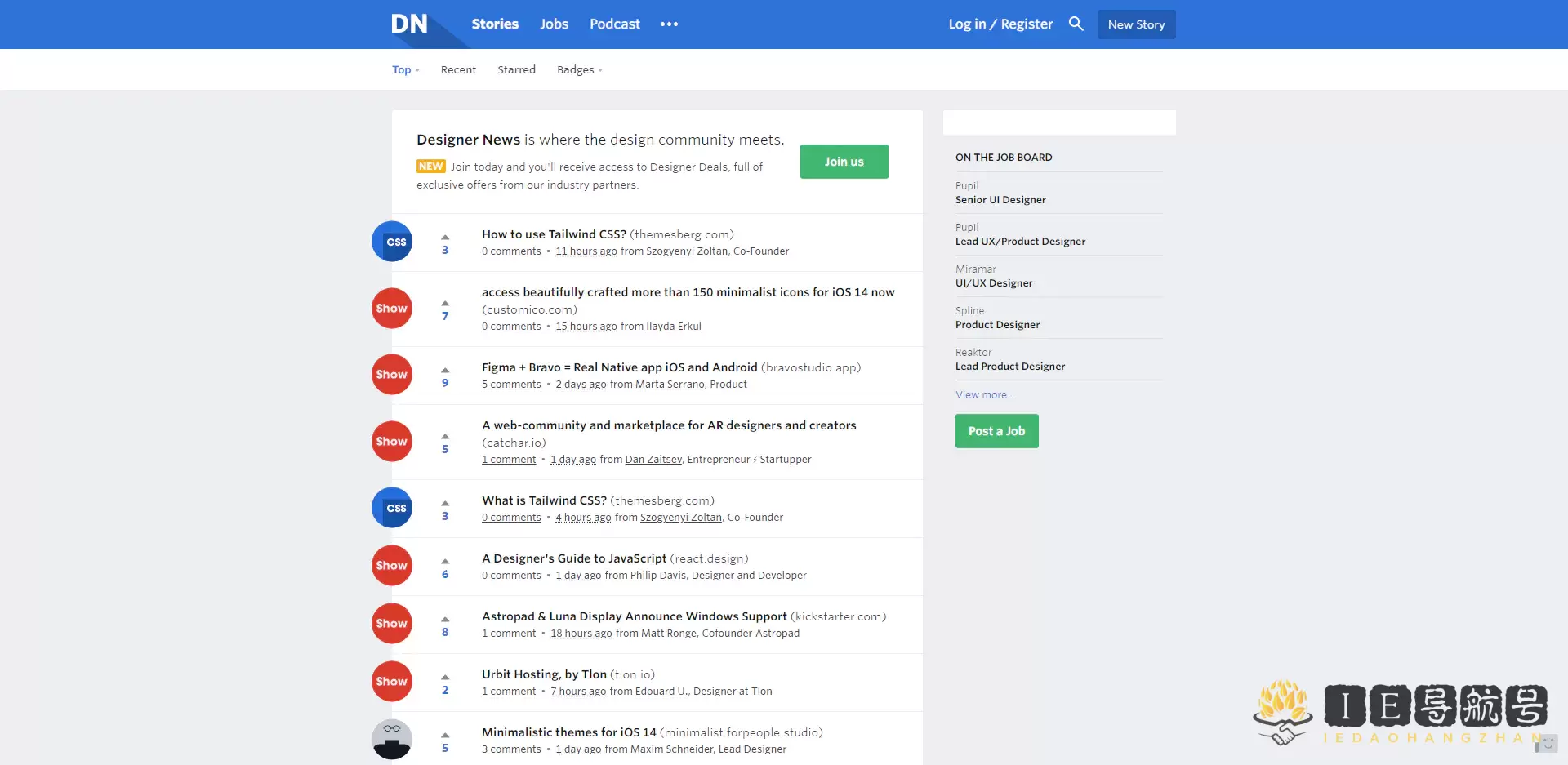This screenshot has height=765, width=1568.
Task: Click Show badge beside customico.com story
Action: [392, 309]
